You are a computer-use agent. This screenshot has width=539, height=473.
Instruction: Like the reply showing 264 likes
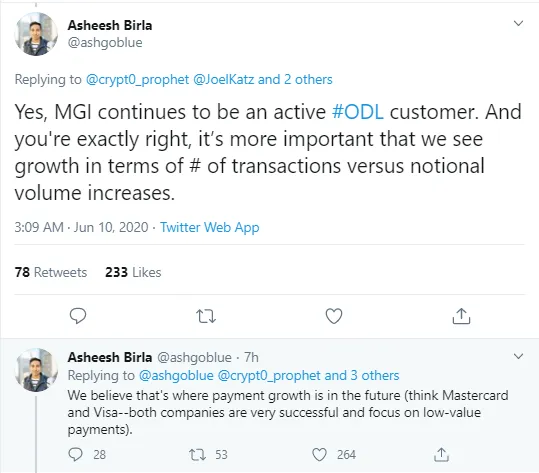319,455
